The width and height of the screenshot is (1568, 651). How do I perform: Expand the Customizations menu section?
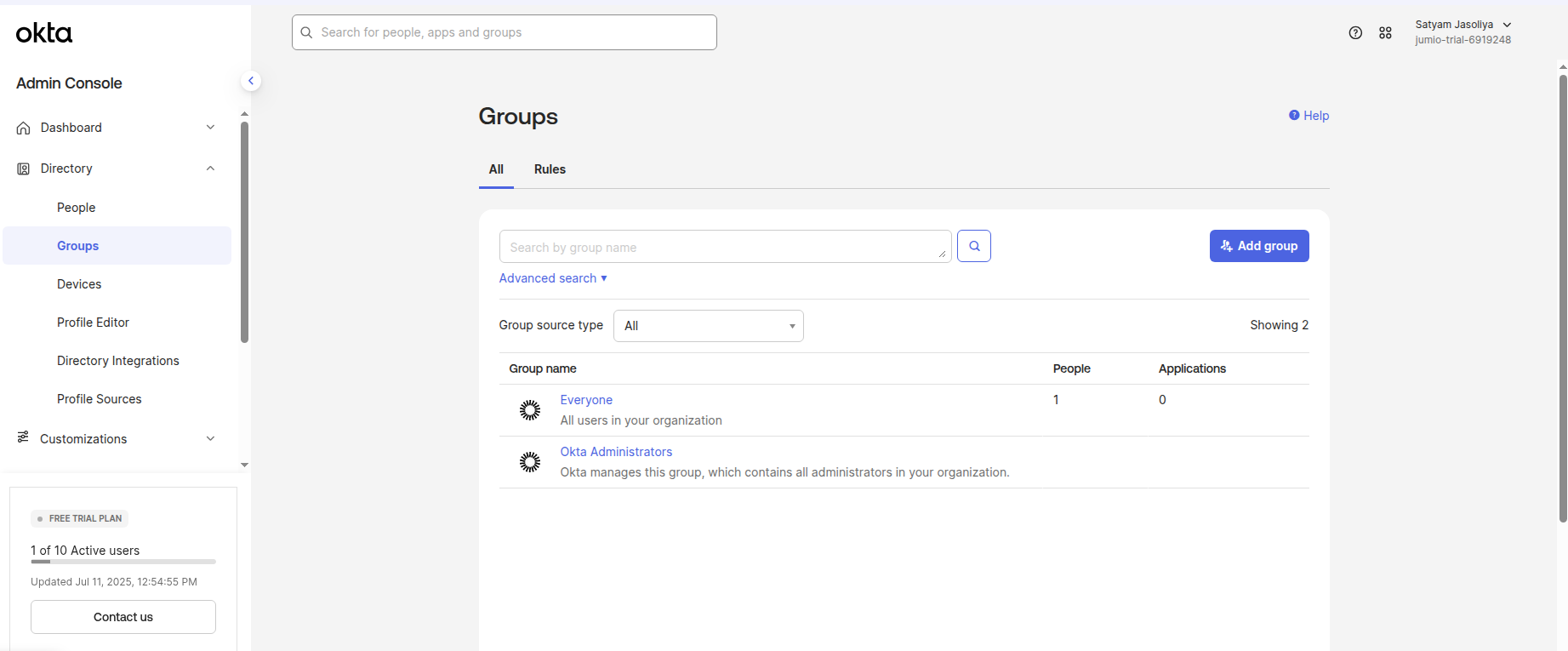coord(210,439)
